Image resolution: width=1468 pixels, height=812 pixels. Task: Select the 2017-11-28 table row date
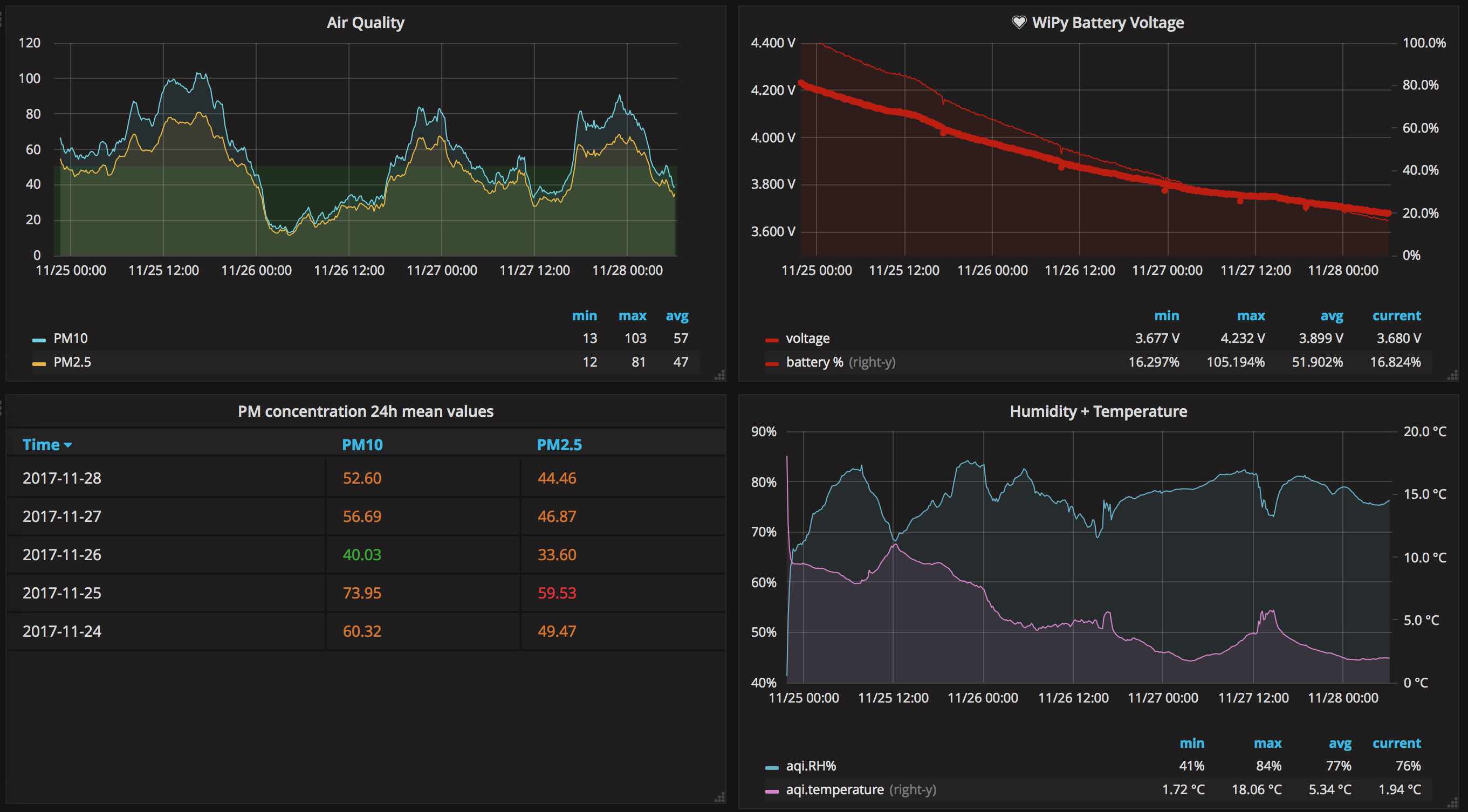[x=62, y=478]
